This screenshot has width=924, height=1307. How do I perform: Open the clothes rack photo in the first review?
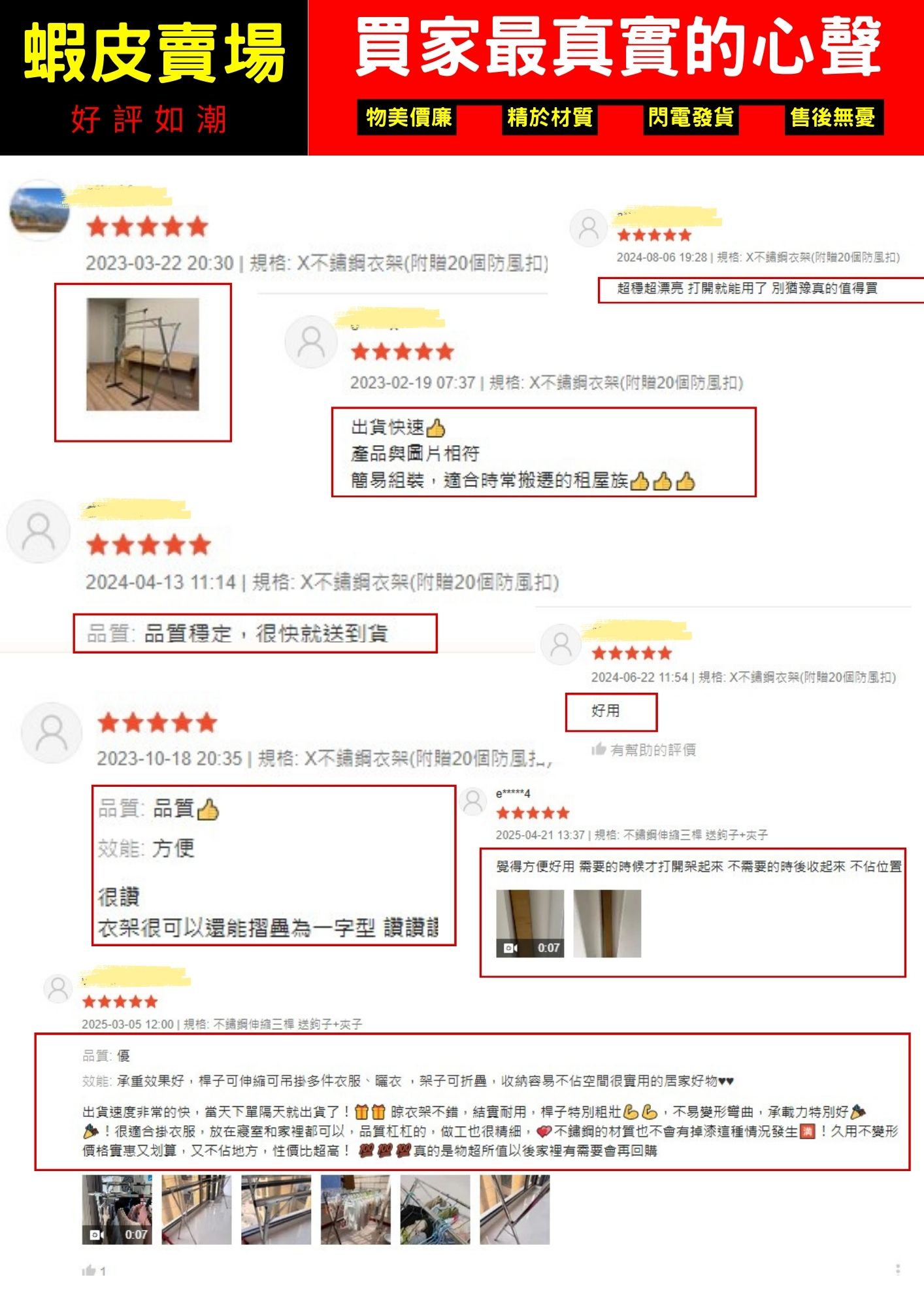tap(142, 354)
